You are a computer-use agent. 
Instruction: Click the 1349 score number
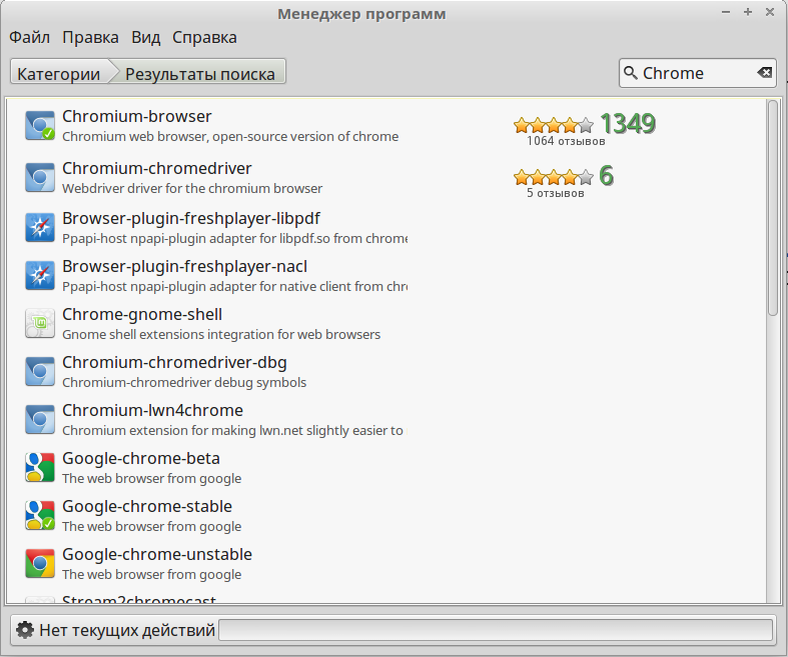pyautogui.click(x=628, y=124)
